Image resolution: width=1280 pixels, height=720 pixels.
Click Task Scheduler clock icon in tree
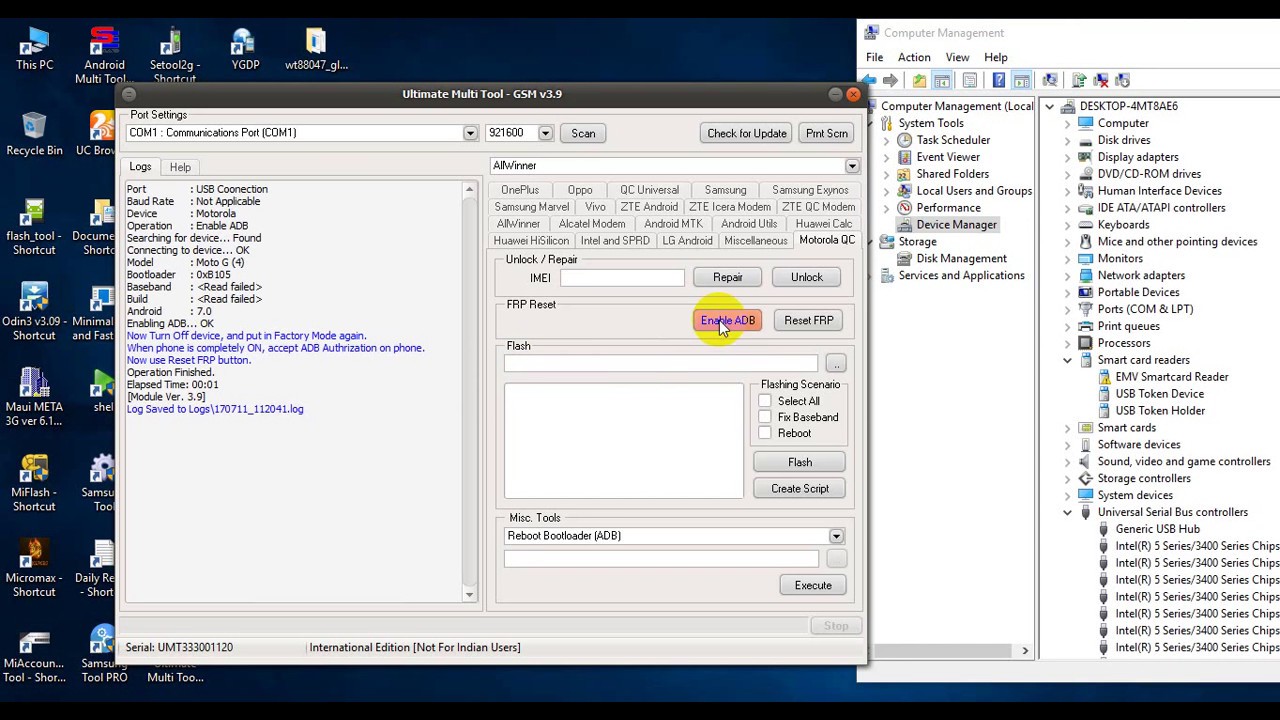pyautogui.click(x=905, y=140)
